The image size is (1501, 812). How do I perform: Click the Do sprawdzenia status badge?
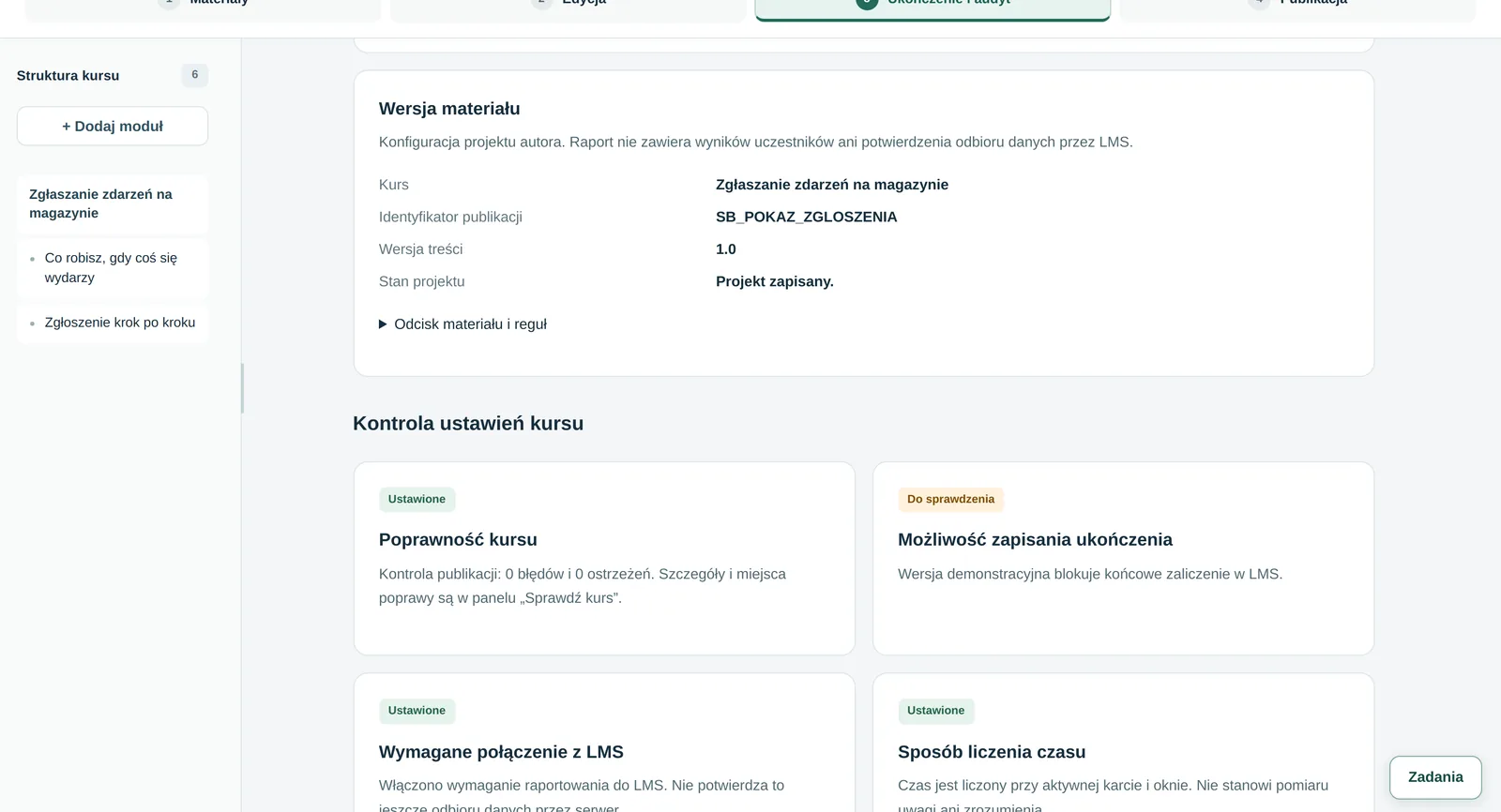pyautogui.click(x=950, y=500)
